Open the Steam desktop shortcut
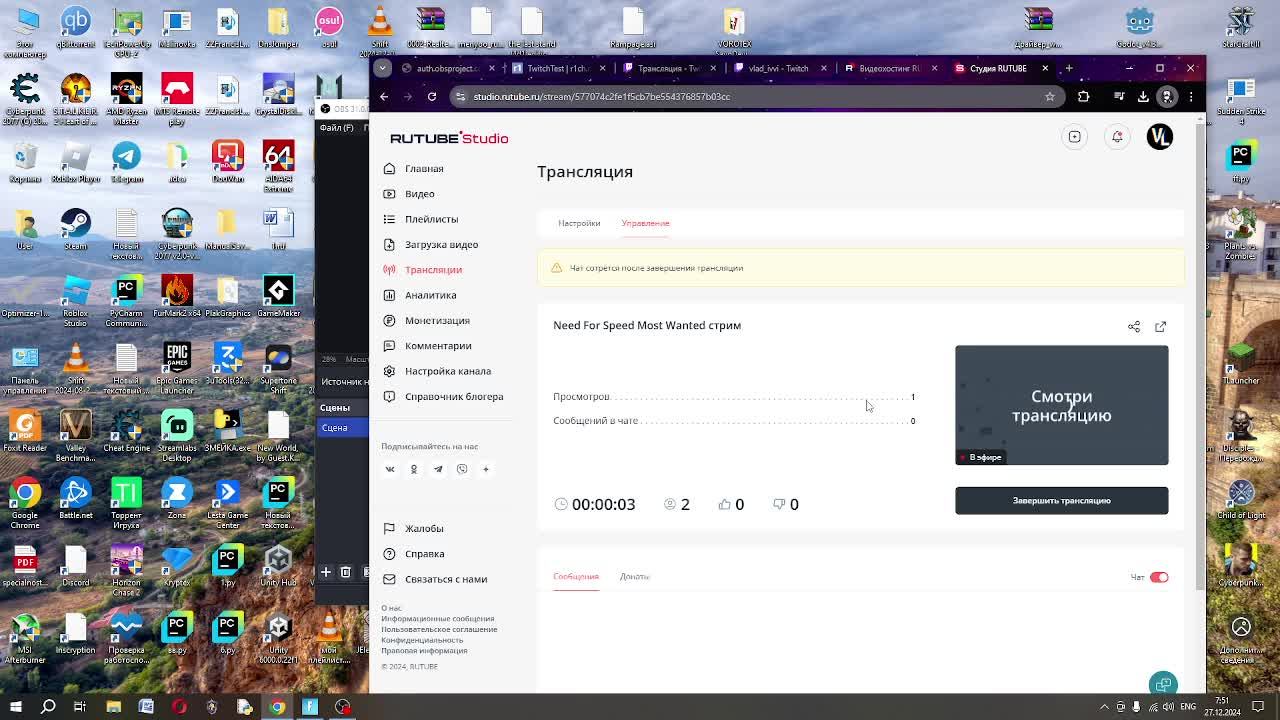Screen dimensions: 1280x720 coord(75,228)
